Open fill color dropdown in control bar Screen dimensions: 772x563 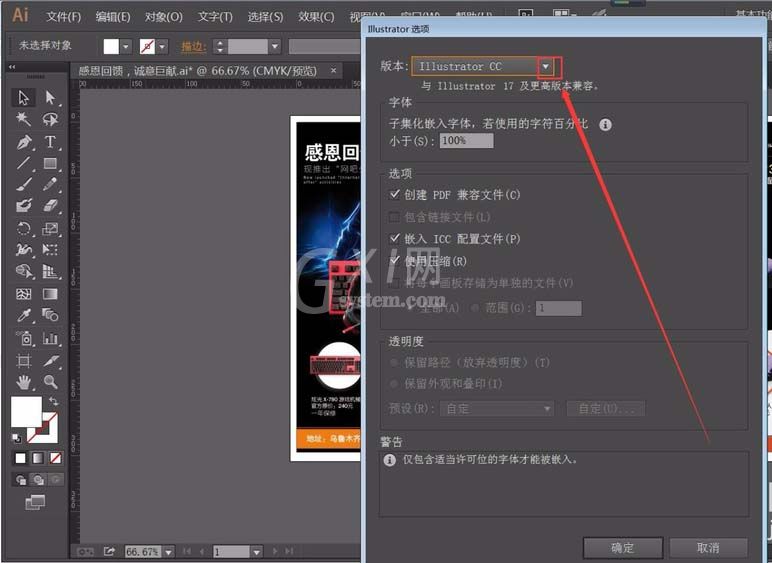pos(126,47)
